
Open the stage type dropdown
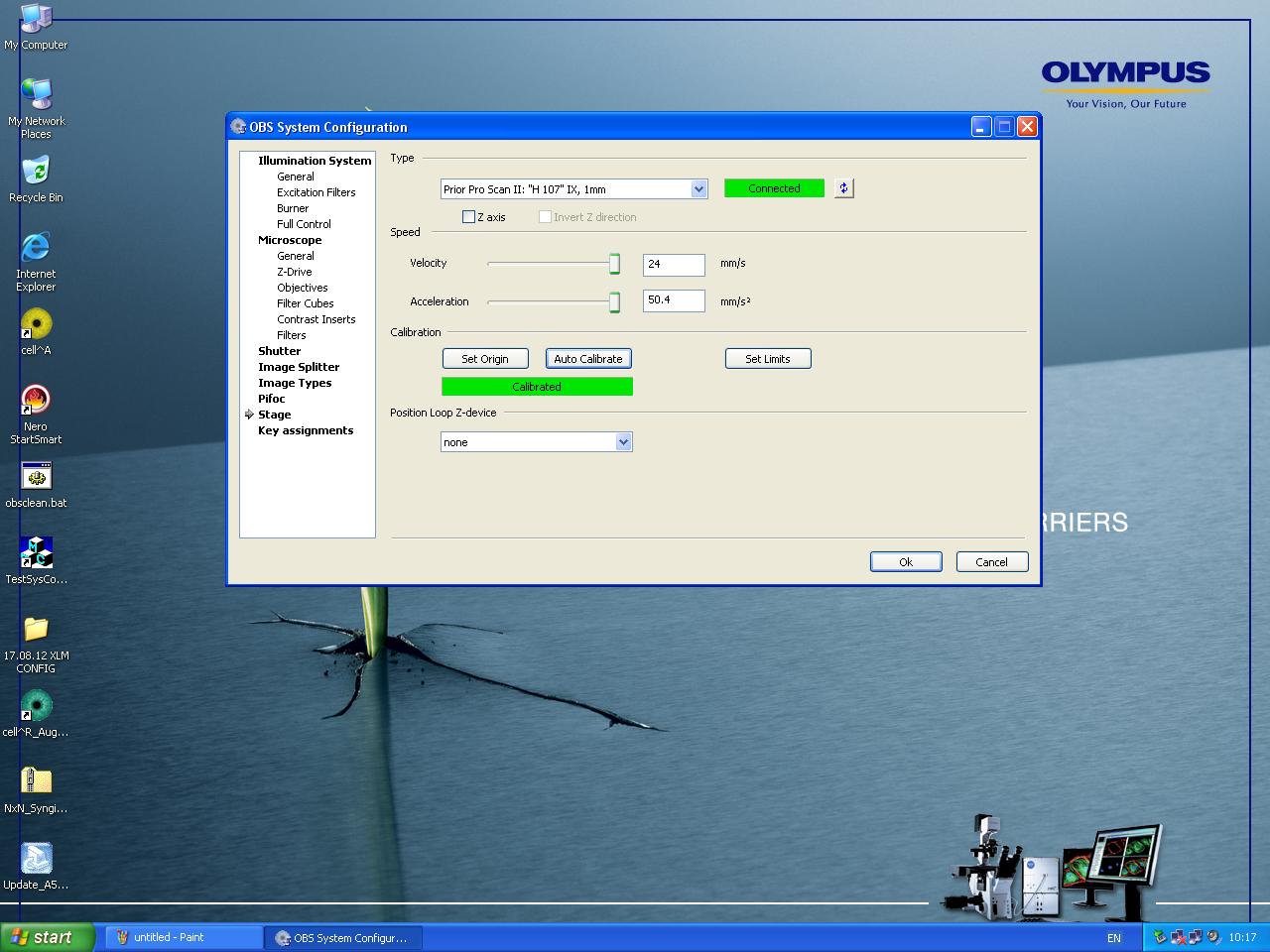698,188
